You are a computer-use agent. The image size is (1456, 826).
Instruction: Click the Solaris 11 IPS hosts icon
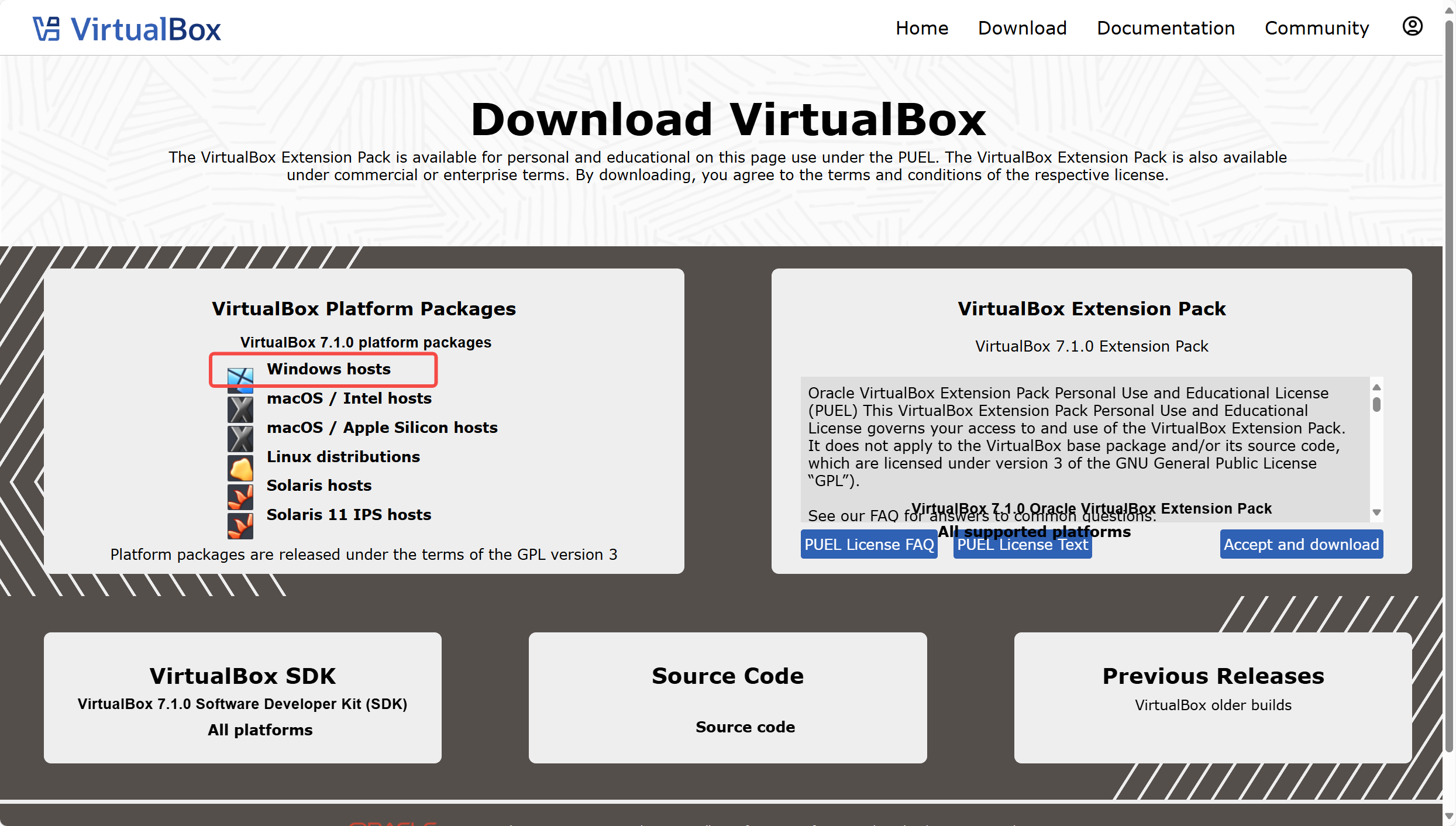(x=240, y=525)
